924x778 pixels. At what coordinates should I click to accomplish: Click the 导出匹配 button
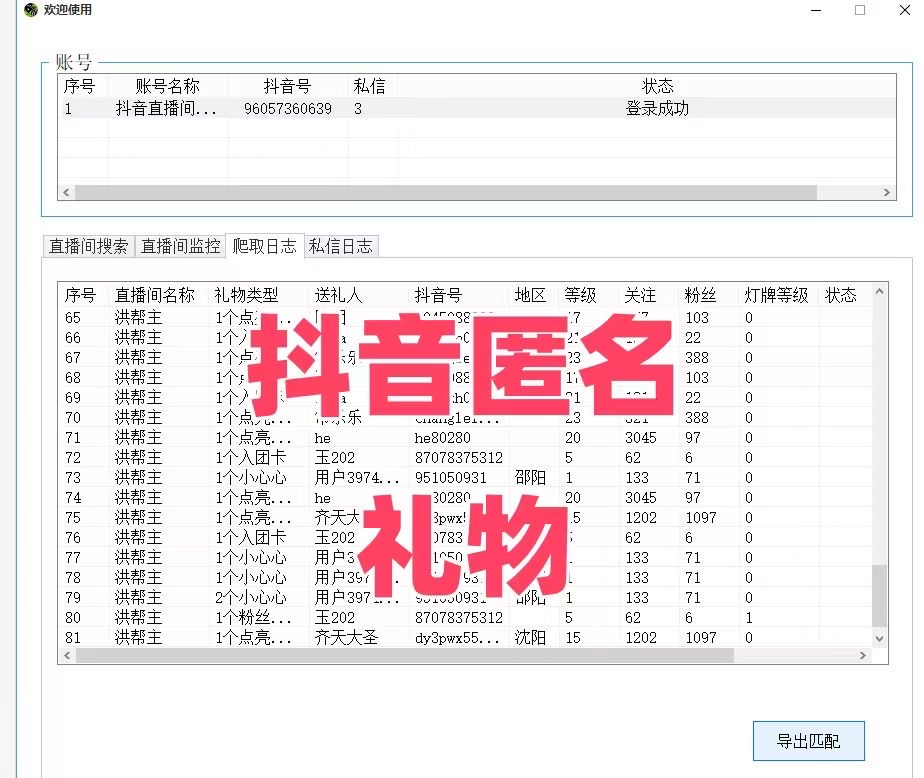[x=807, y=740]
